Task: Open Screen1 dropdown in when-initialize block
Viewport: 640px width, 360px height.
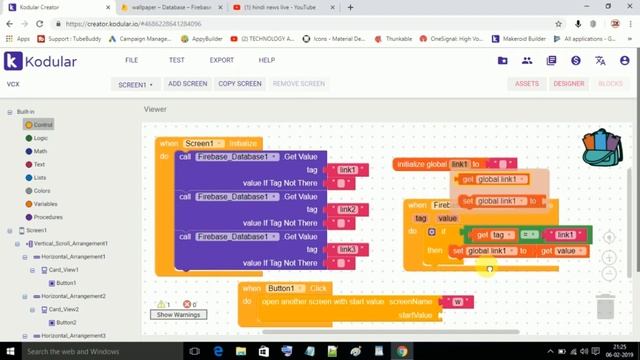Action: pyautogui.click(x=220, y=143)
